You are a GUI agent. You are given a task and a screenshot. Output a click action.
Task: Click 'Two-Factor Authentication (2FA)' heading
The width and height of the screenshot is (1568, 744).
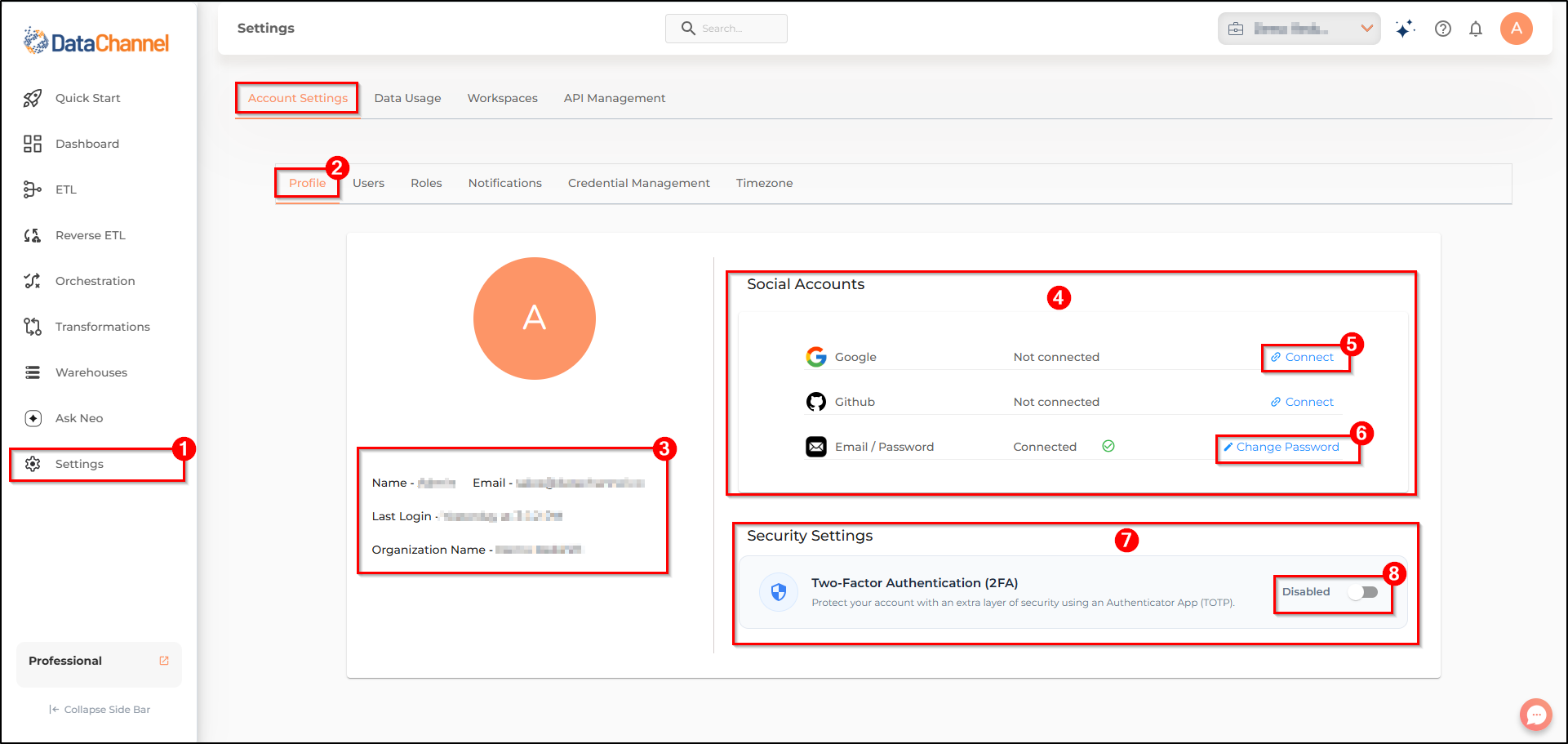pos(914,583)
